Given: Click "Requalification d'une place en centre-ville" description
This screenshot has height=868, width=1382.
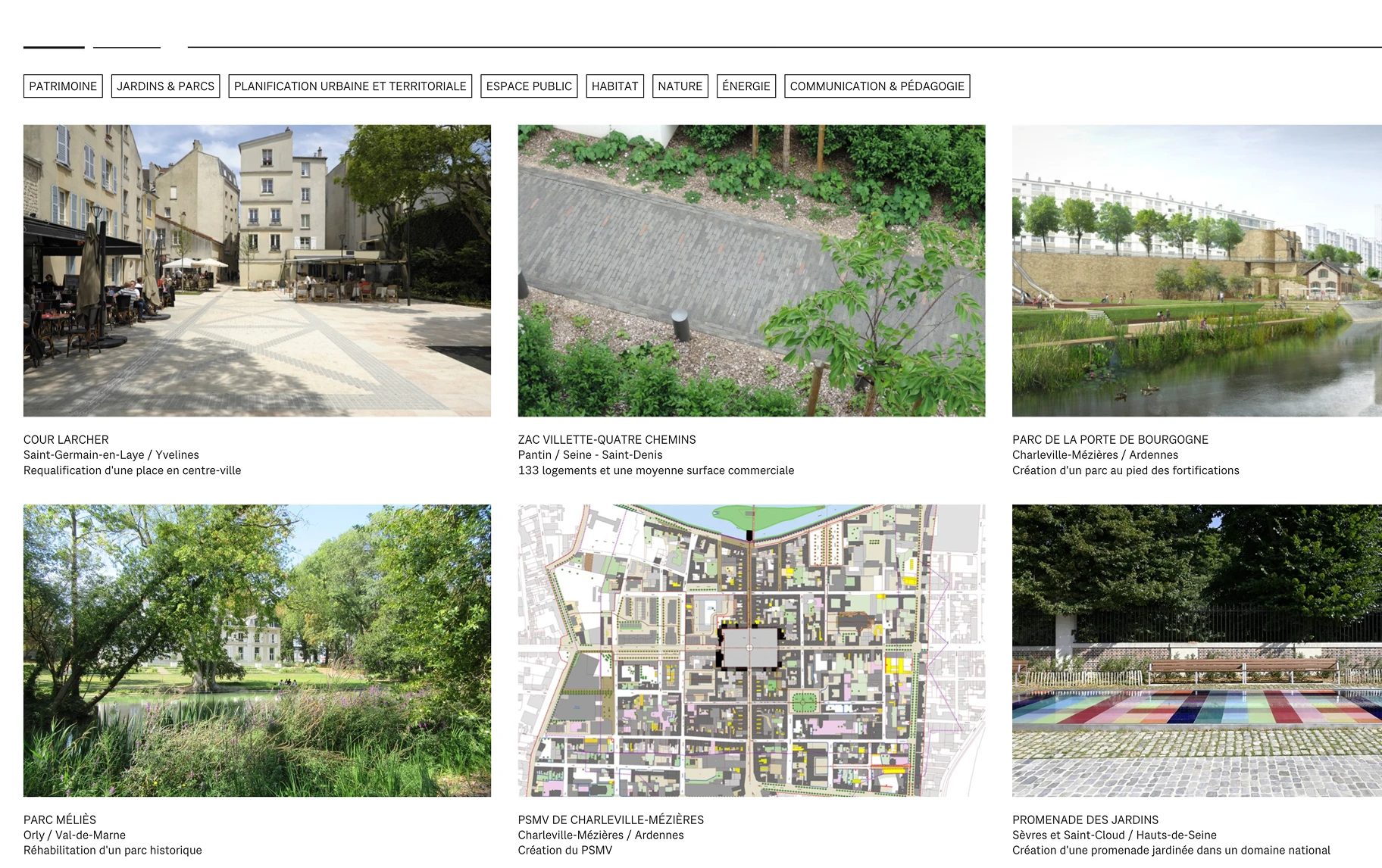Looking at the screenshot, I should (133, 470).
